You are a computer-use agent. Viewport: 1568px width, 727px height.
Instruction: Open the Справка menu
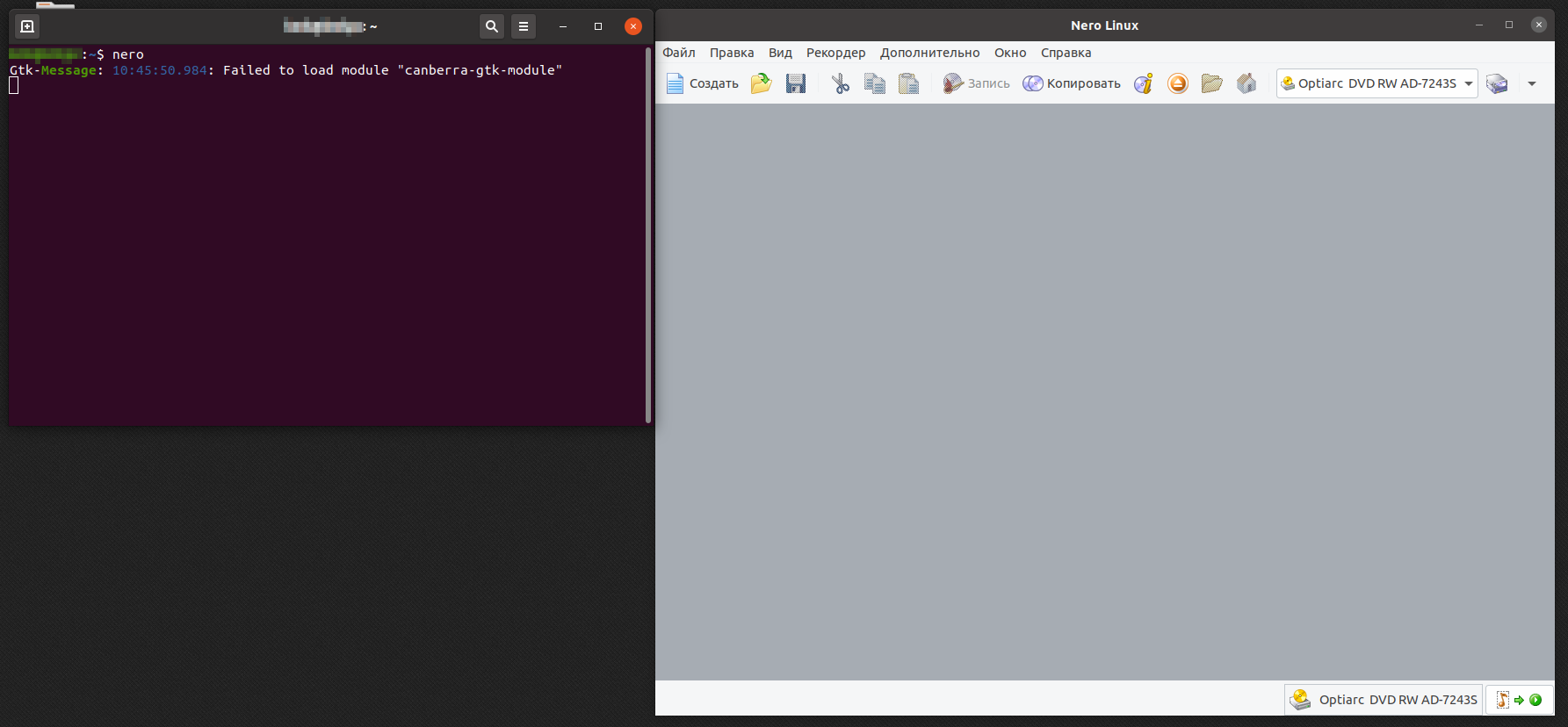(1066, 53)
